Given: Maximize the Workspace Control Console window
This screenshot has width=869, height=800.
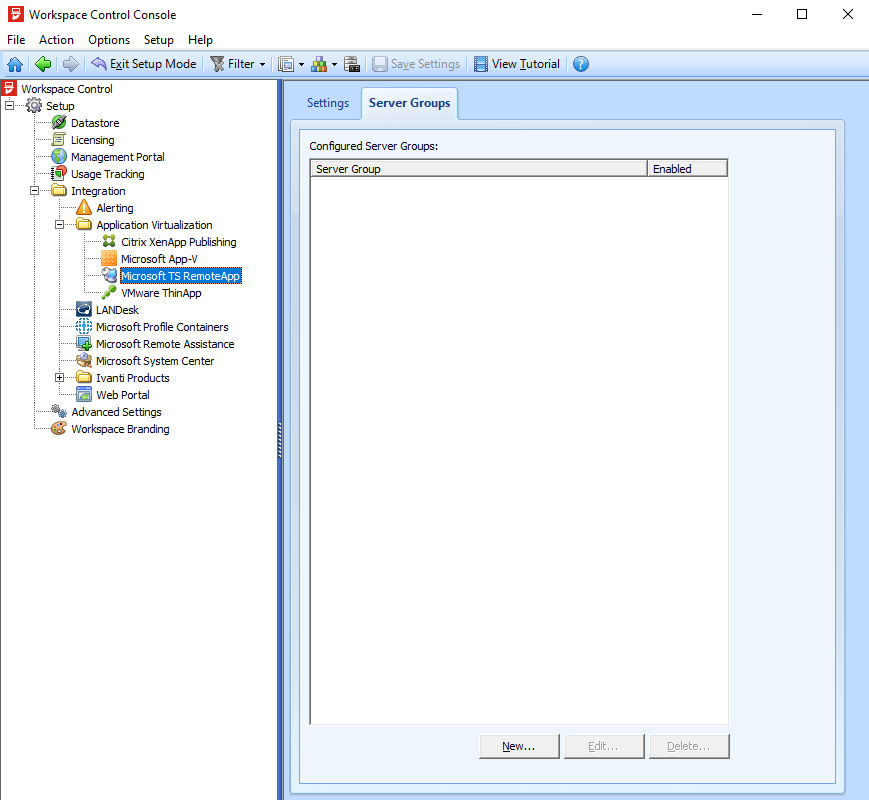Looking at the screenshot, I should pyautogui.click(x=802, y=14).
